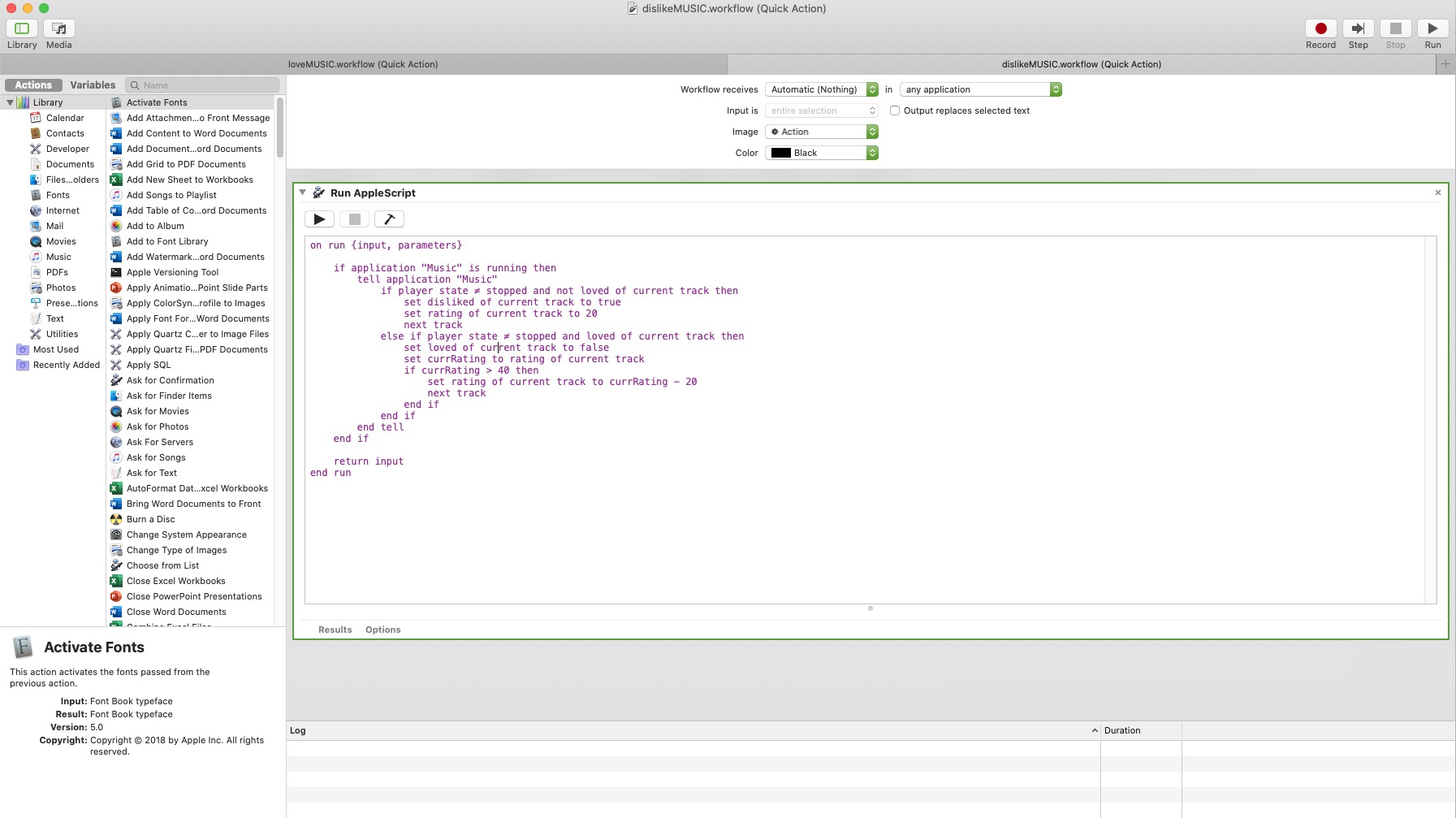Image resolution: width=1456 pixels, height=818 pixels.
Task: Select the Ask for Text action
Action: coord(151,473)
